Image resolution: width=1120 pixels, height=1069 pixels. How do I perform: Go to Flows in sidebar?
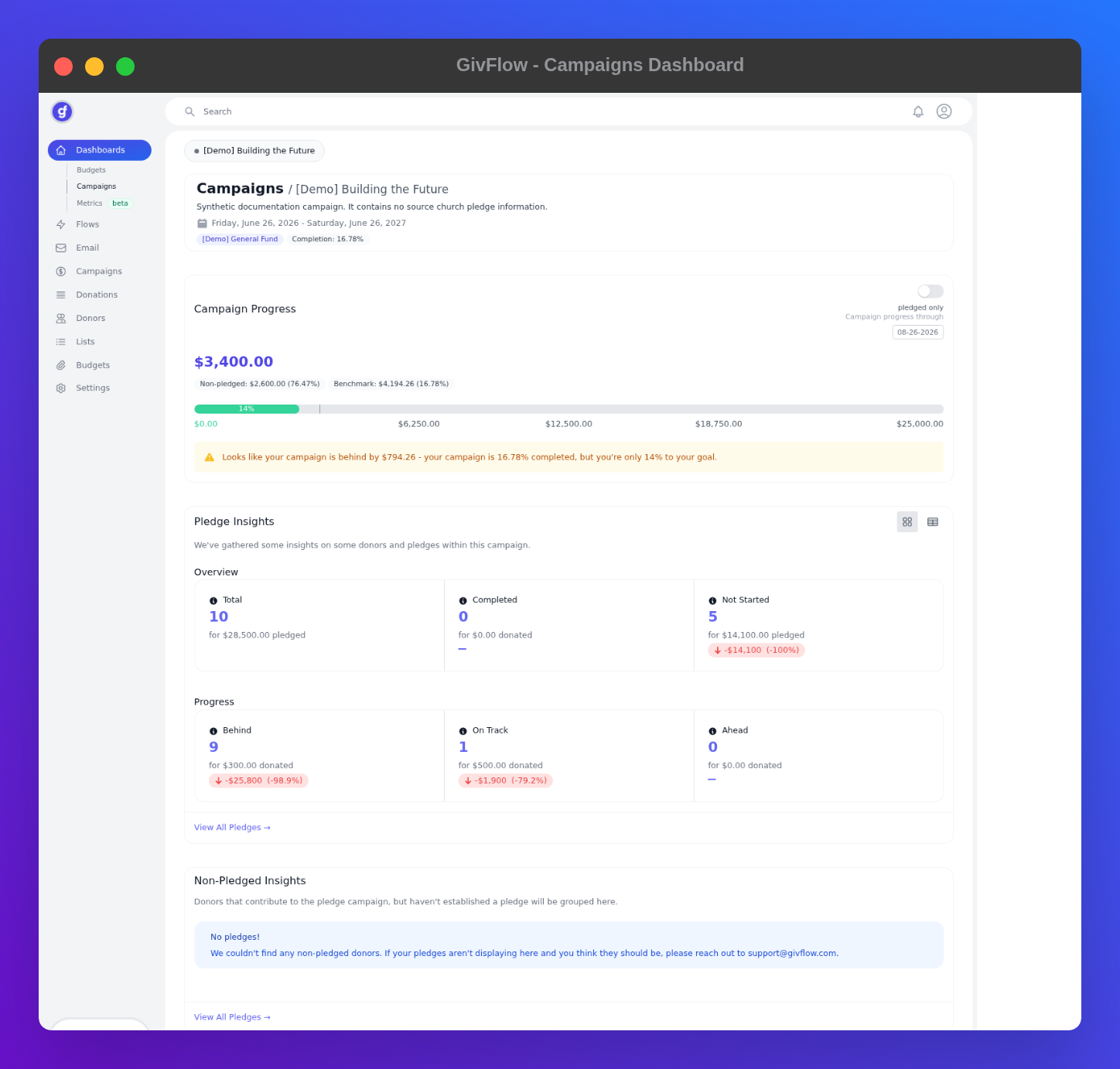(x=87, y=224)
